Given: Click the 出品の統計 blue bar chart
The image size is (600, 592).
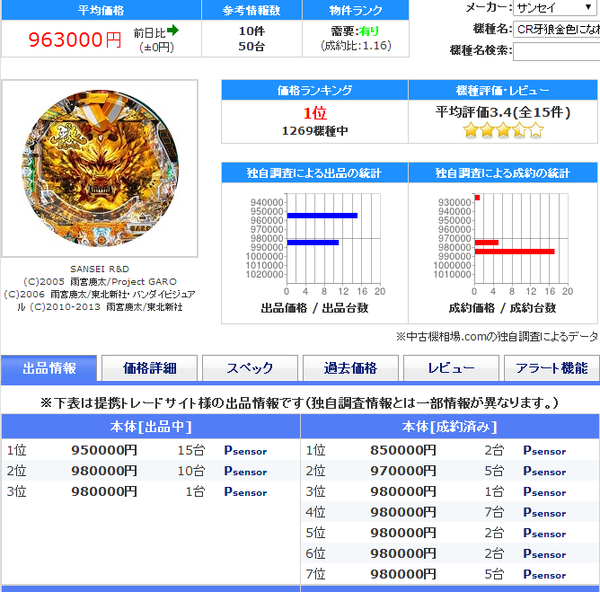Looking at the screenshot, I should [x=315, y=244].
